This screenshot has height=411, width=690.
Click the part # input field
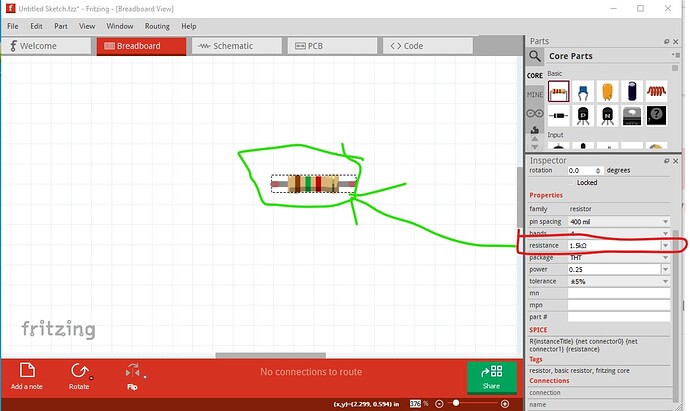coord(619,317)
